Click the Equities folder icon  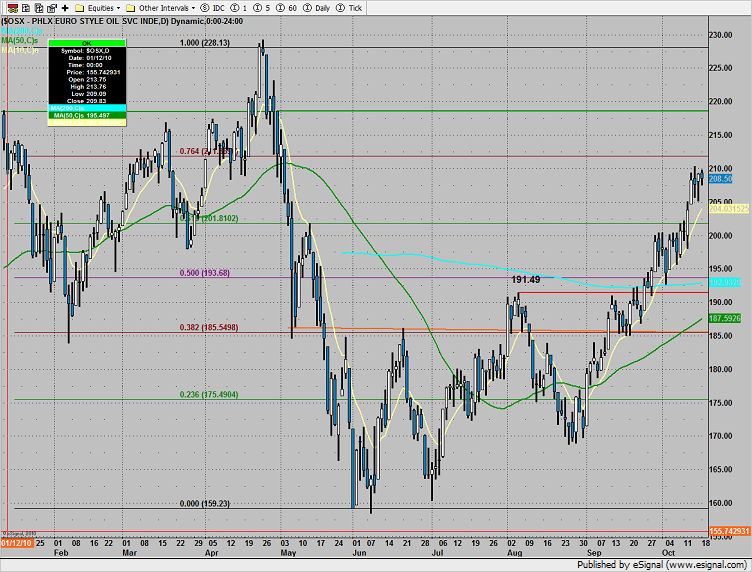(x=80, y=7)
